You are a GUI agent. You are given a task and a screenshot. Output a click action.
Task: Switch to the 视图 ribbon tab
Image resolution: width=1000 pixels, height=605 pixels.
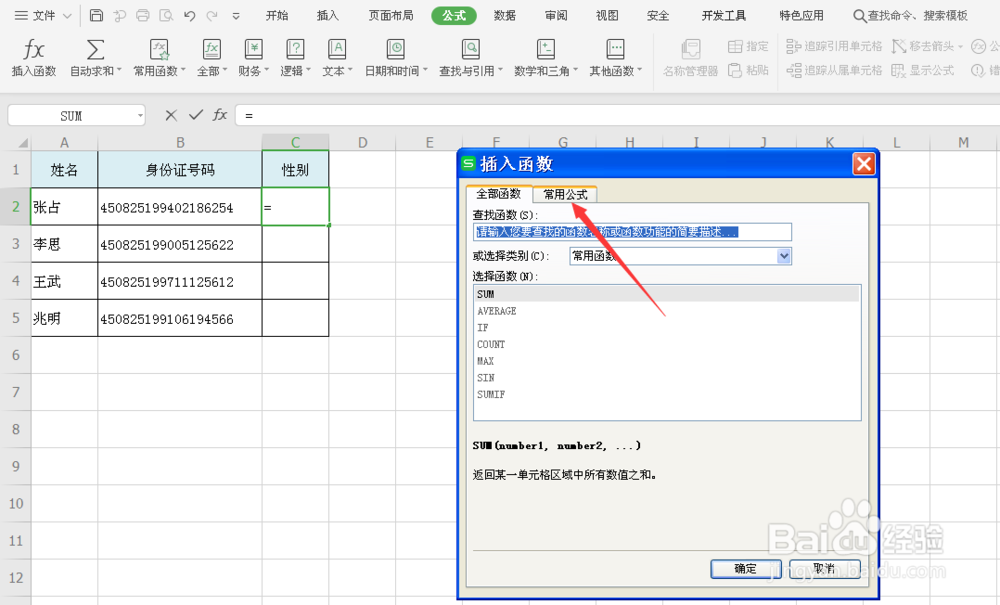point(607,15)
